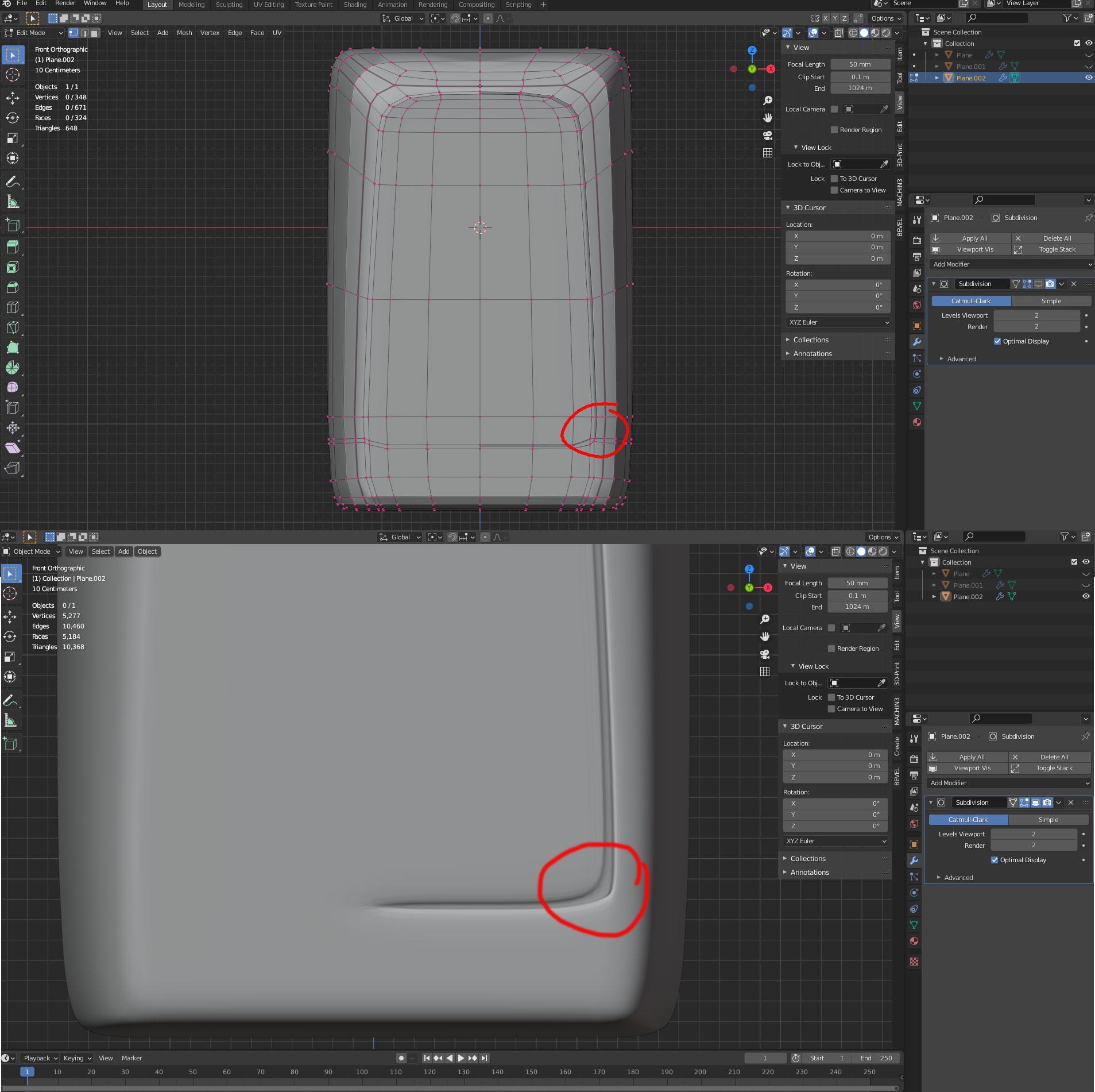Switch to Shading workspace tab
The height and width of the screenshot is (1092, 1095).
point(355,5)
